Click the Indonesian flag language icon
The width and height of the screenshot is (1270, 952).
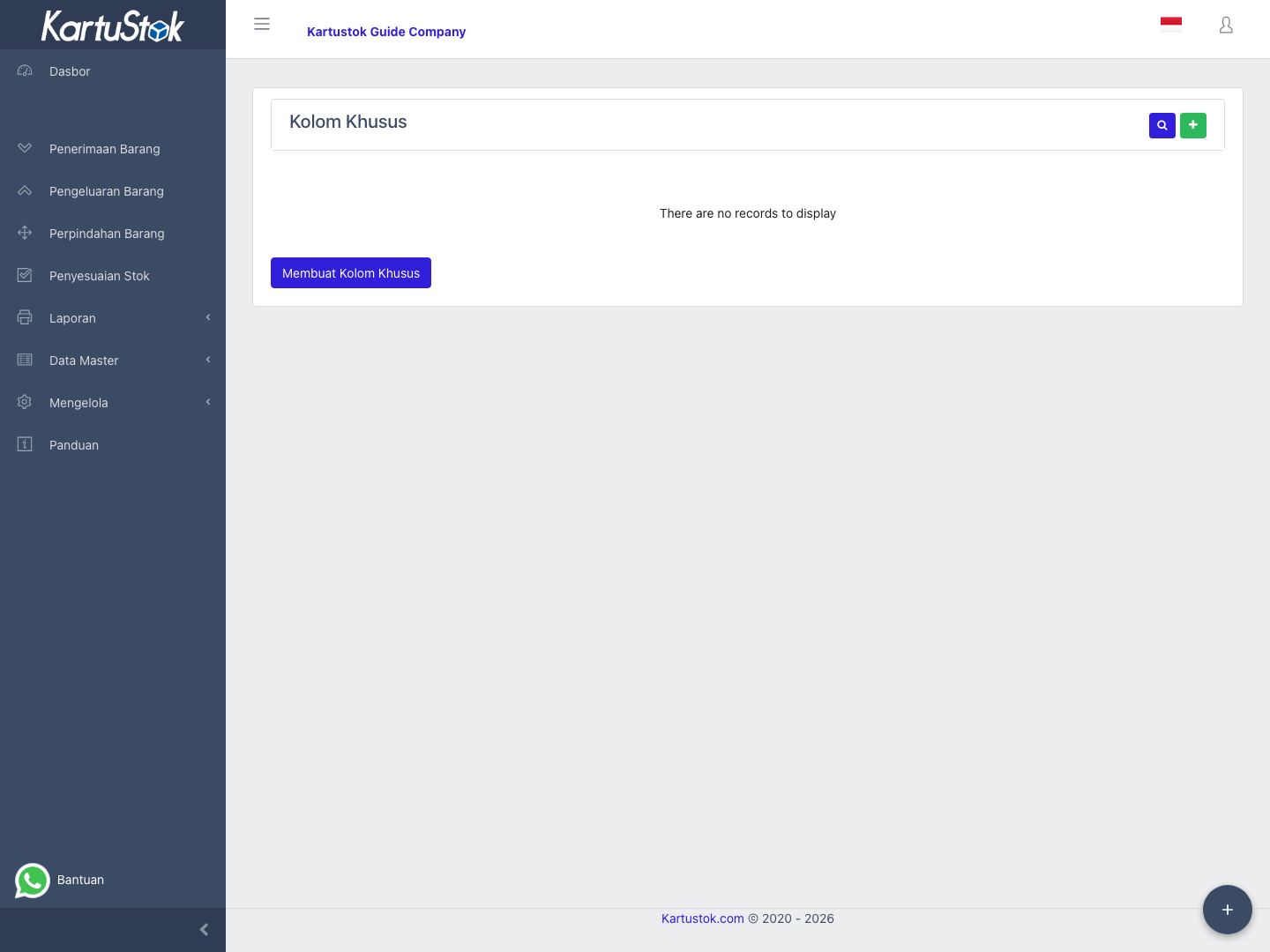pos(1171,25)
